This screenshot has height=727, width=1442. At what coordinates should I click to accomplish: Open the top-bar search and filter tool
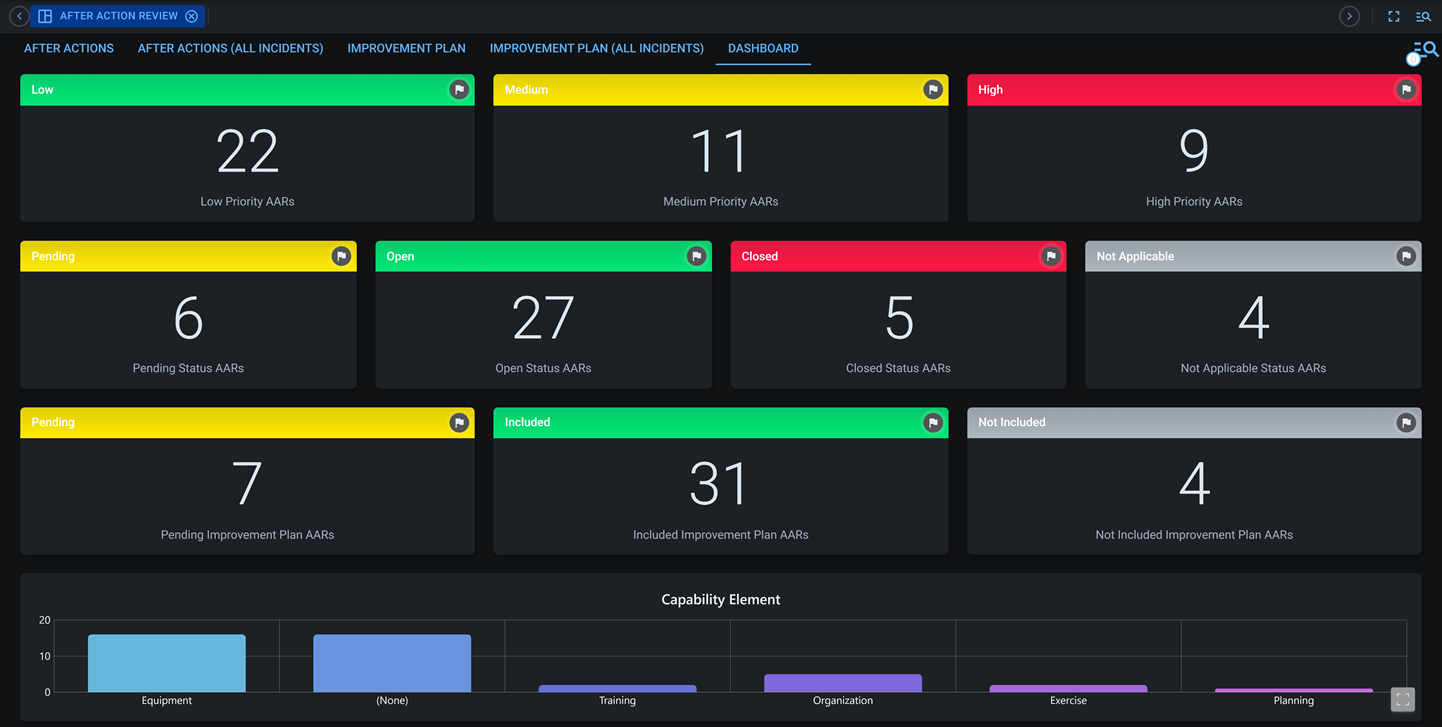pyautogui.click(x=1423, y=15)
